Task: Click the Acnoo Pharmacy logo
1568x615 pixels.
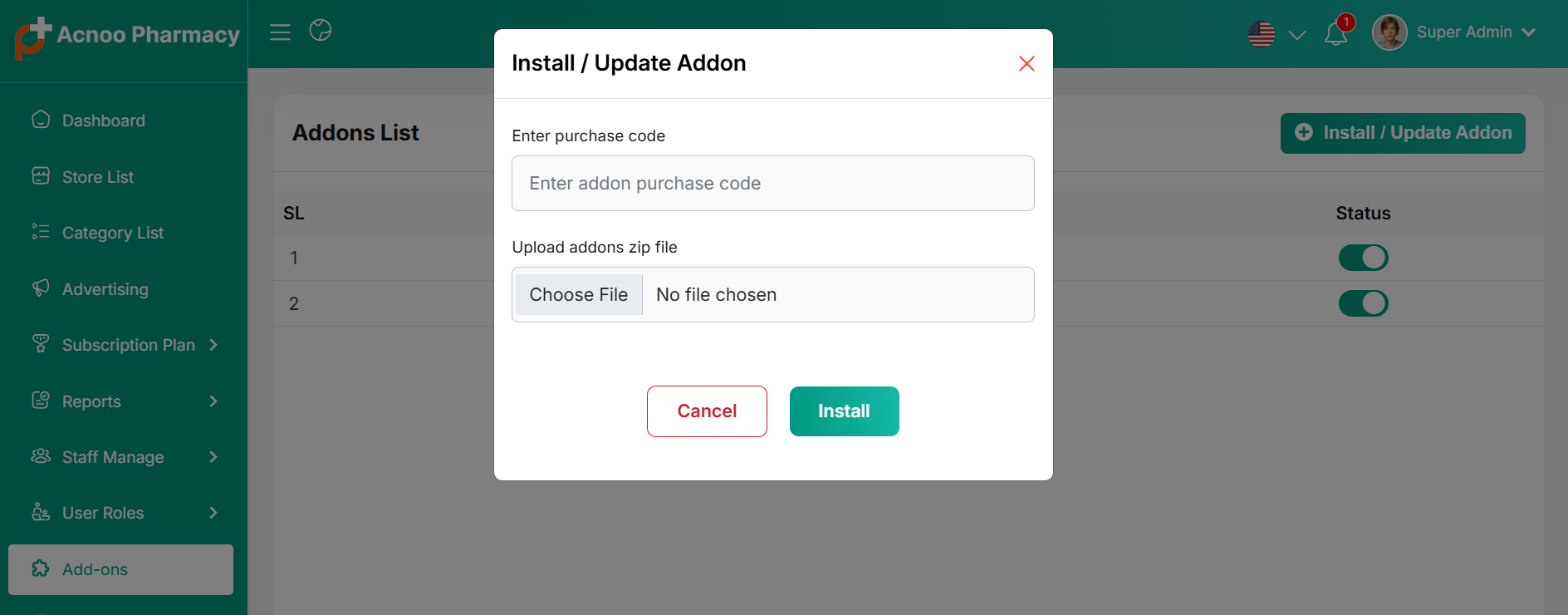Action: (125, 37)
